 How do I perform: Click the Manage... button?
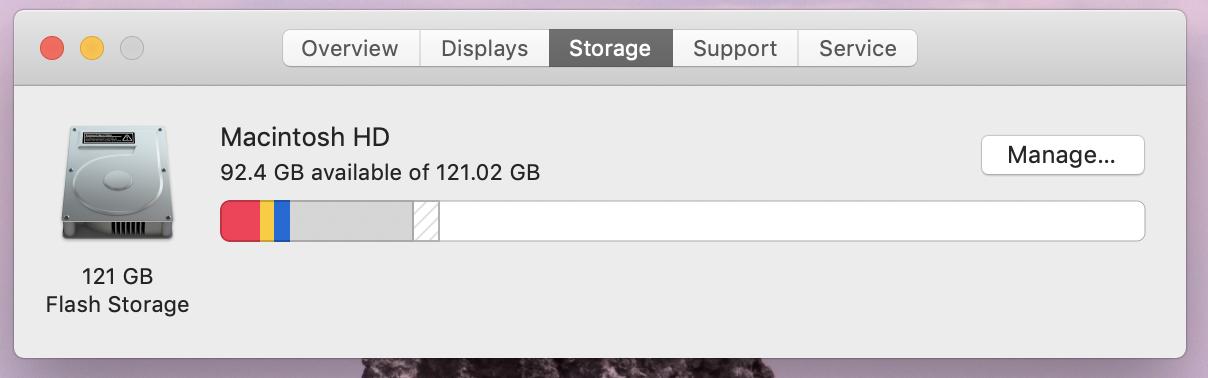point(1062,155)
